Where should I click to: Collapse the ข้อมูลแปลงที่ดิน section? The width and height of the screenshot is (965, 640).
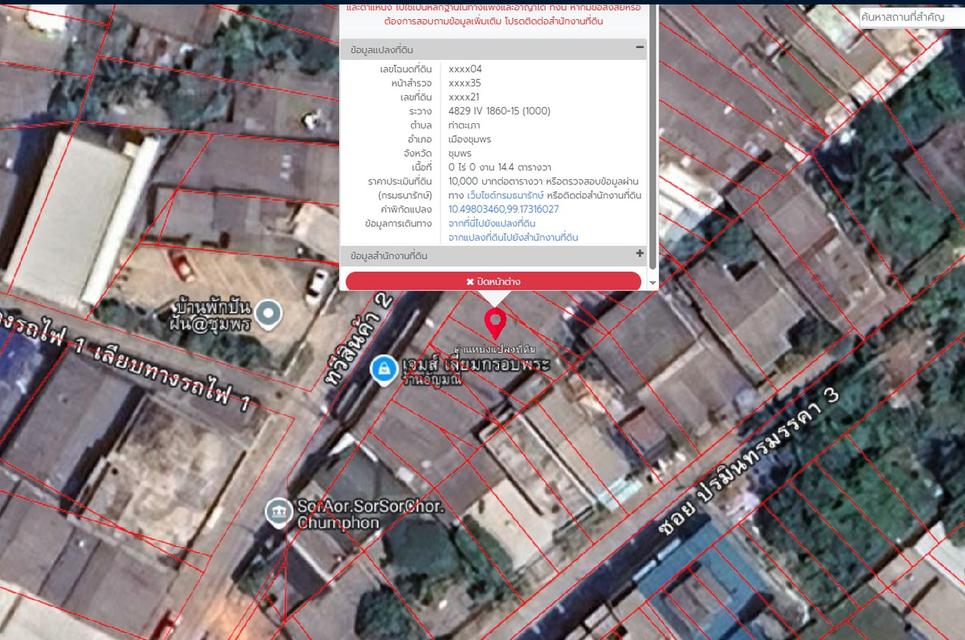[639, 47]
